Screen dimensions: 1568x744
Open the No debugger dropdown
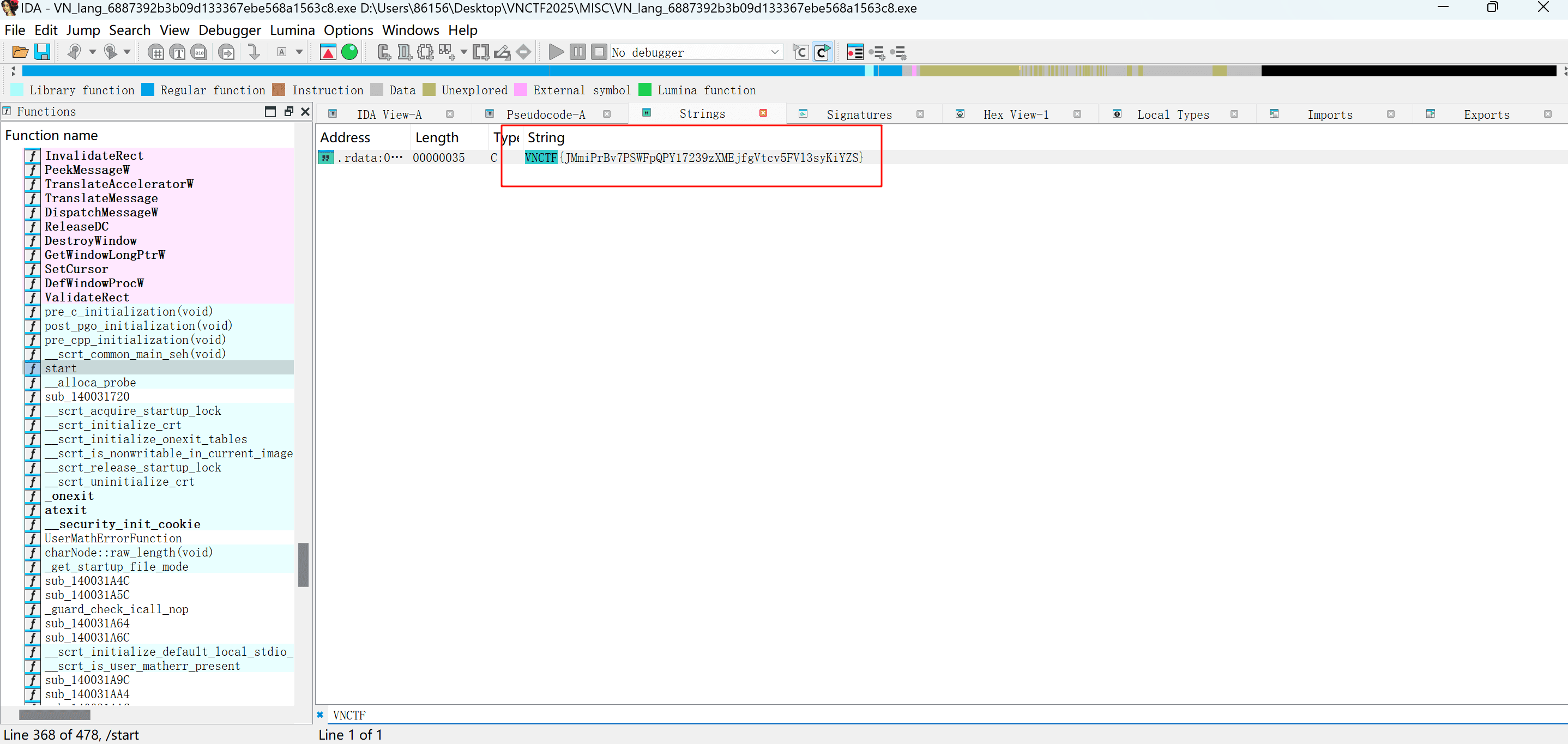coord(774,52)
